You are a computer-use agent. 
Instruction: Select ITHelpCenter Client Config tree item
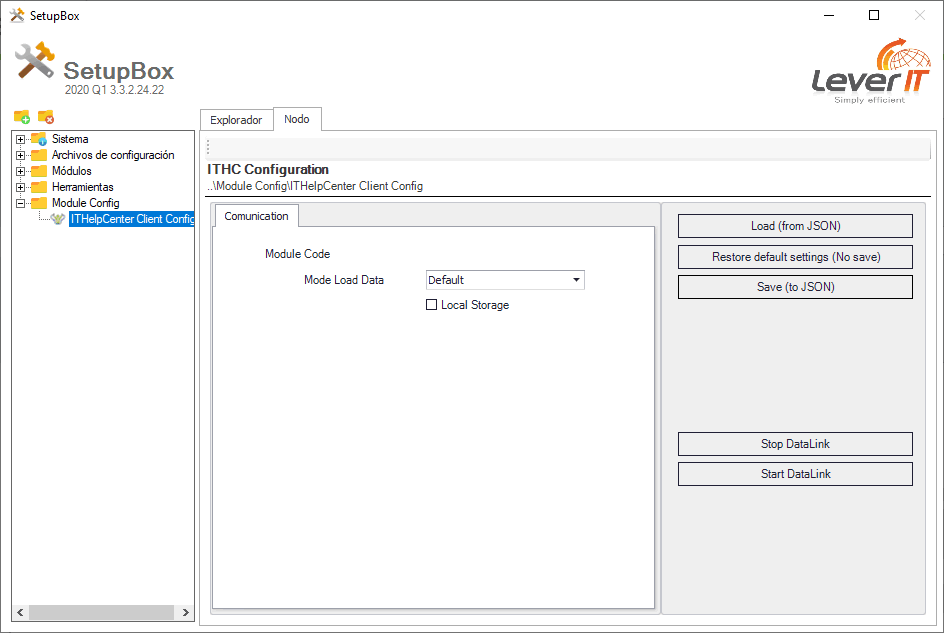point(132,219)
